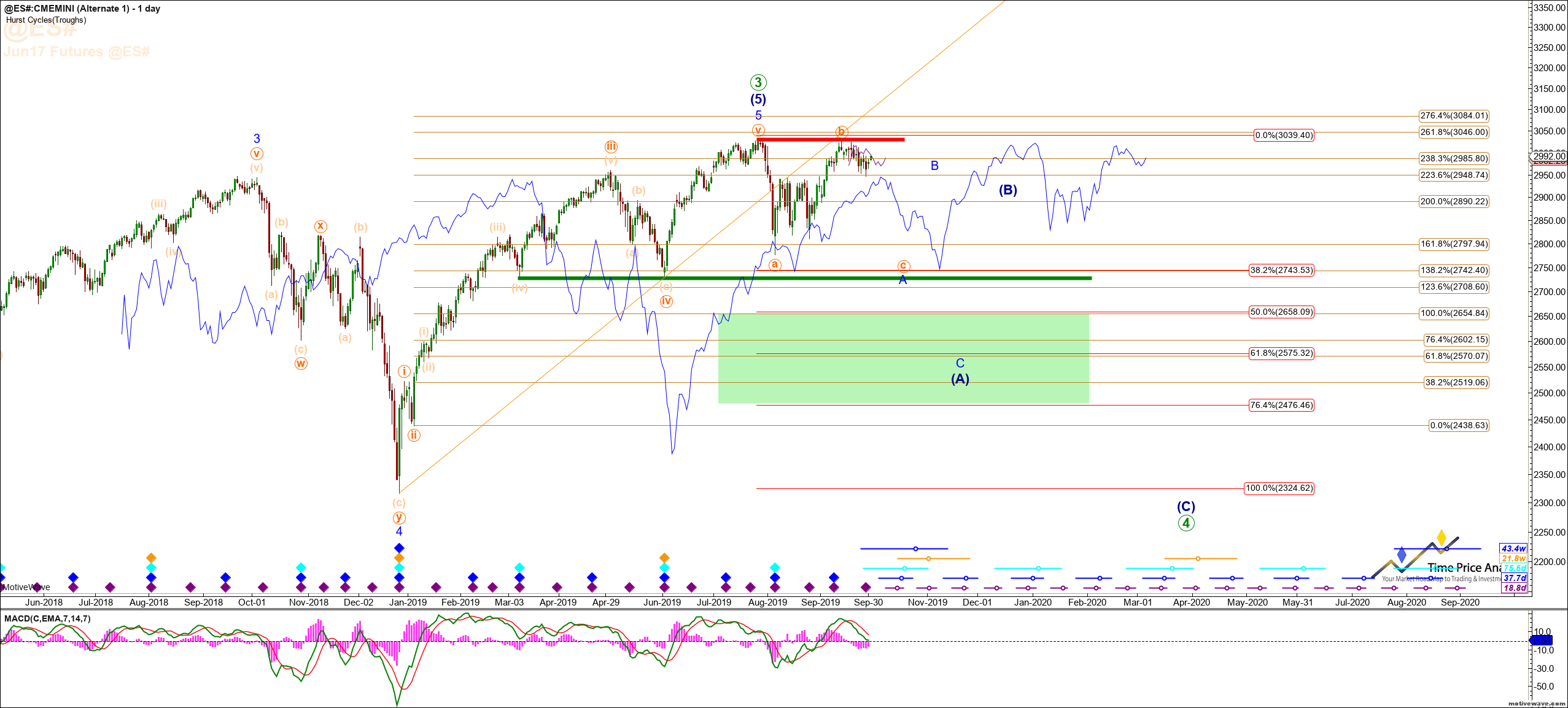This screenshot has height=708, width=1568.
Task: Select the 43.4w cycle period label
Action: tap(1513, 548)
